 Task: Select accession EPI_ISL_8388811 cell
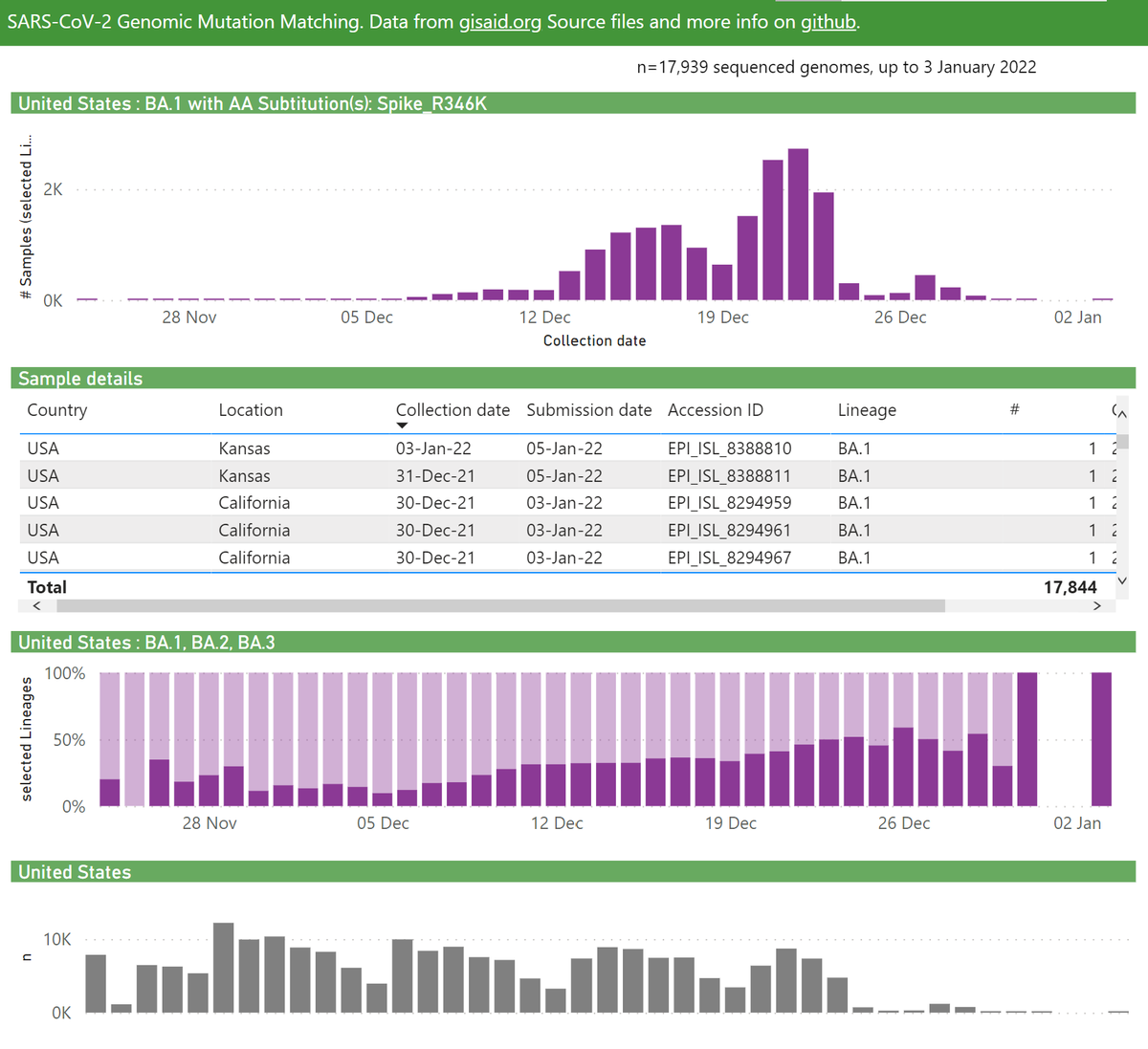pyautogui.click(x=730, y=476)
